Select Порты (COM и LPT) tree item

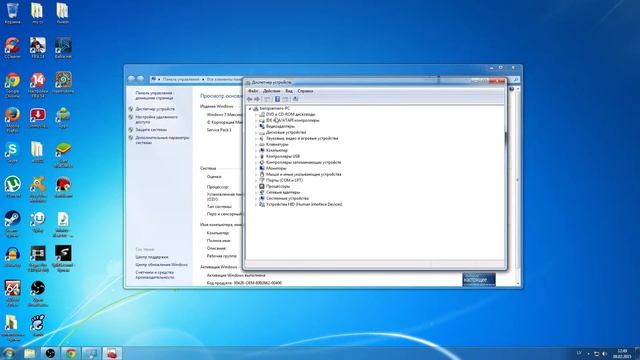(x=284, y=180)
